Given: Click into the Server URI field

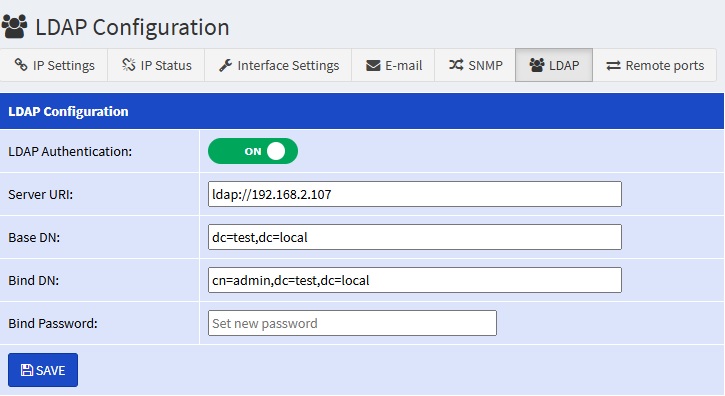Looking at the screenshot, I should (x=415, y=194).
